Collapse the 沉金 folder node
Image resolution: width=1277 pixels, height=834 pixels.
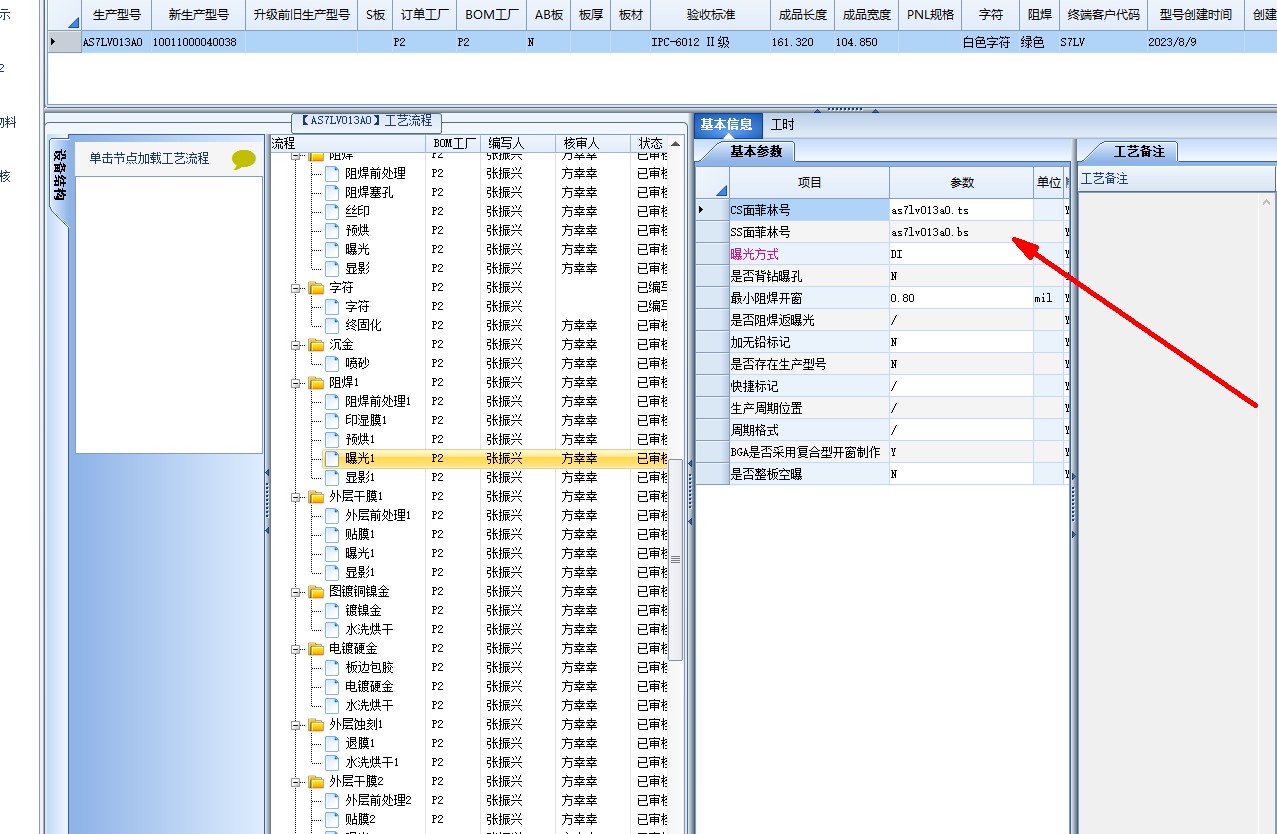point(296,344)
